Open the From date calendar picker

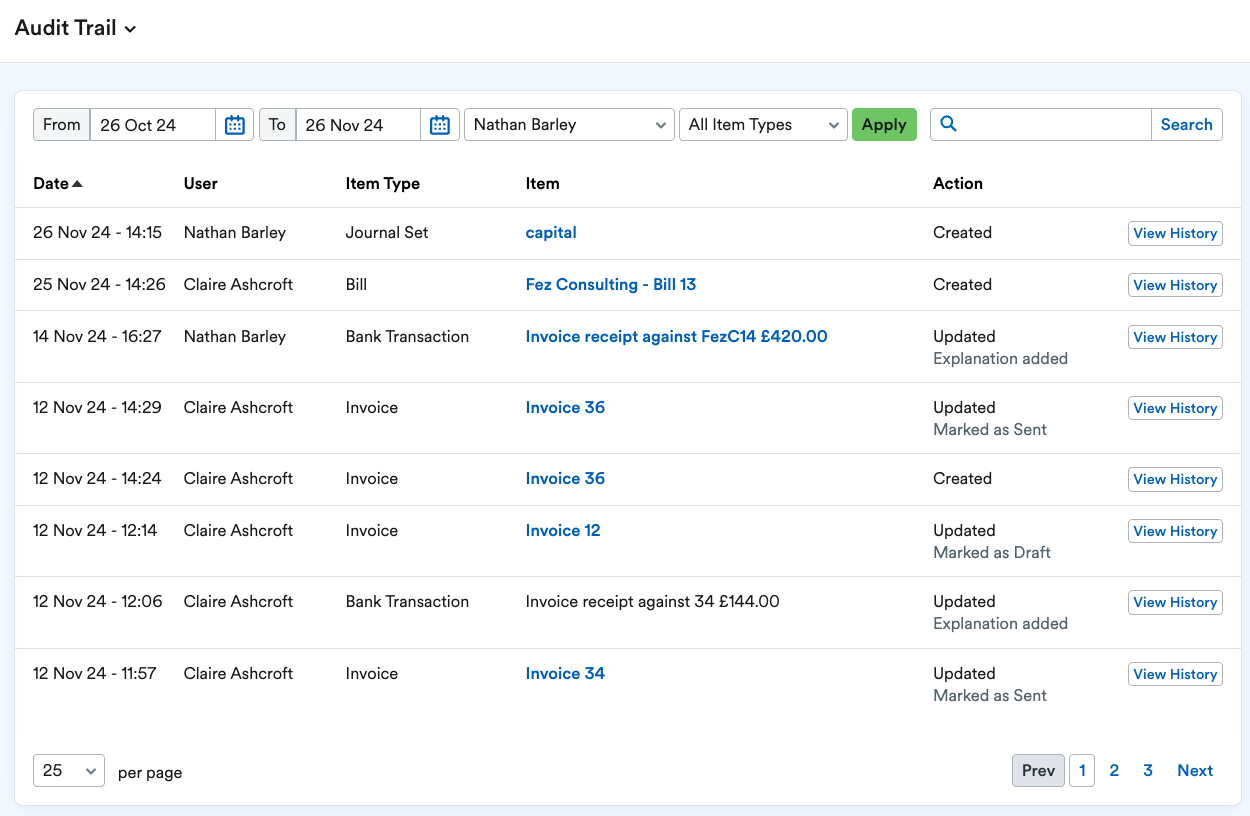(234, 124)
